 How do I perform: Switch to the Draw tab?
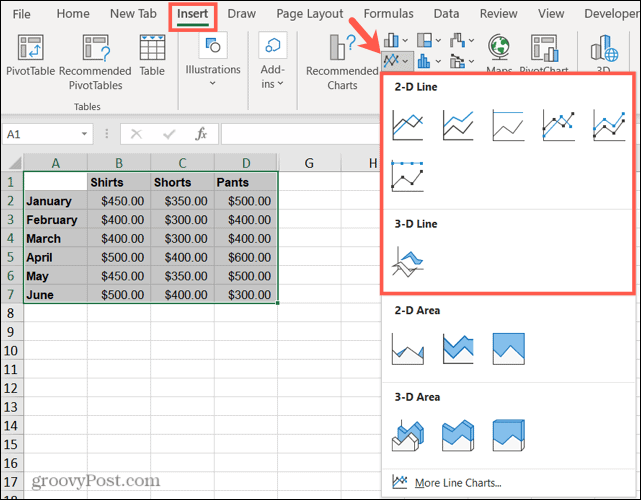click(x=242, y=14)
